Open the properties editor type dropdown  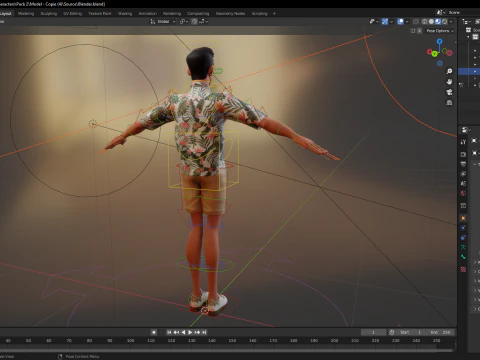[466, 130]
